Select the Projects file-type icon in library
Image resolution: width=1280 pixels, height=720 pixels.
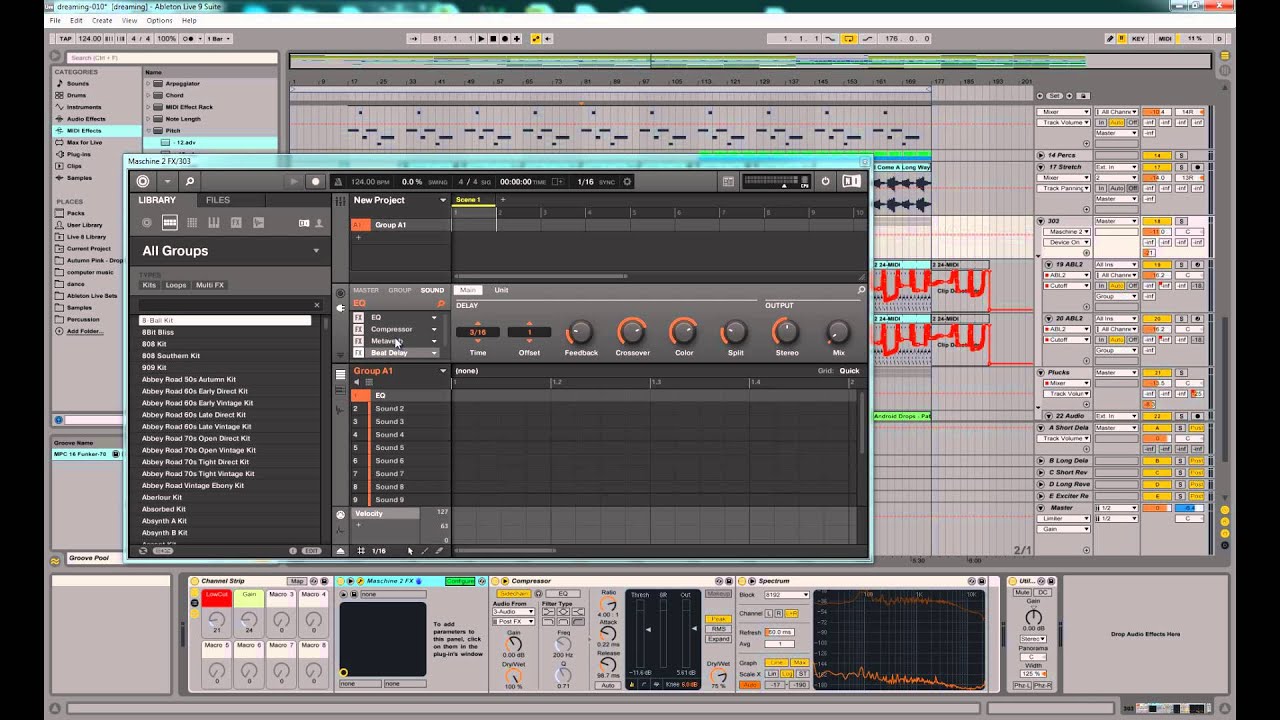pos(147,223)
